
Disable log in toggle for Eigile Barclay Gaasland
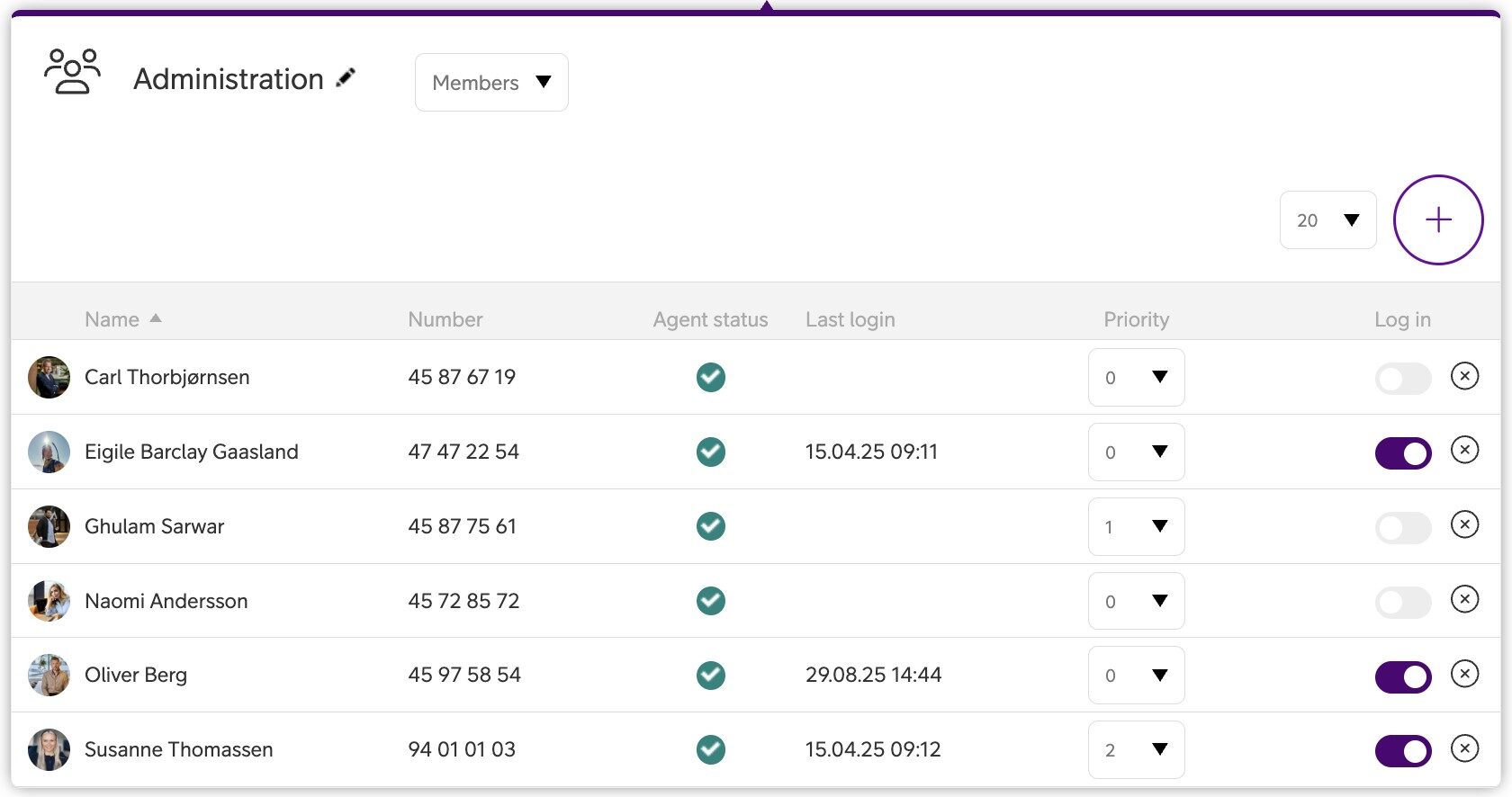(1402, 453)
